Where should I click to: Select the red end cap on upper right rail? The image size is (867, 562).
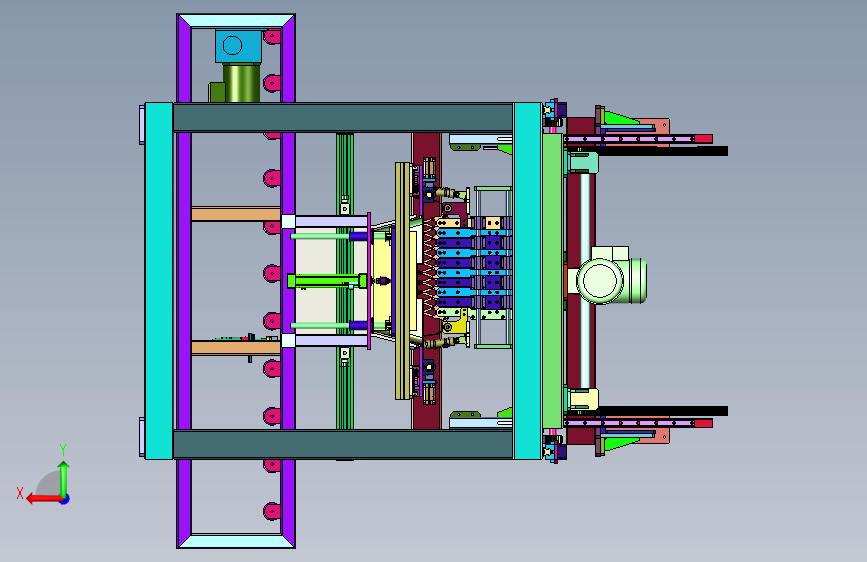pyautogui.click(x=703, y=139)
